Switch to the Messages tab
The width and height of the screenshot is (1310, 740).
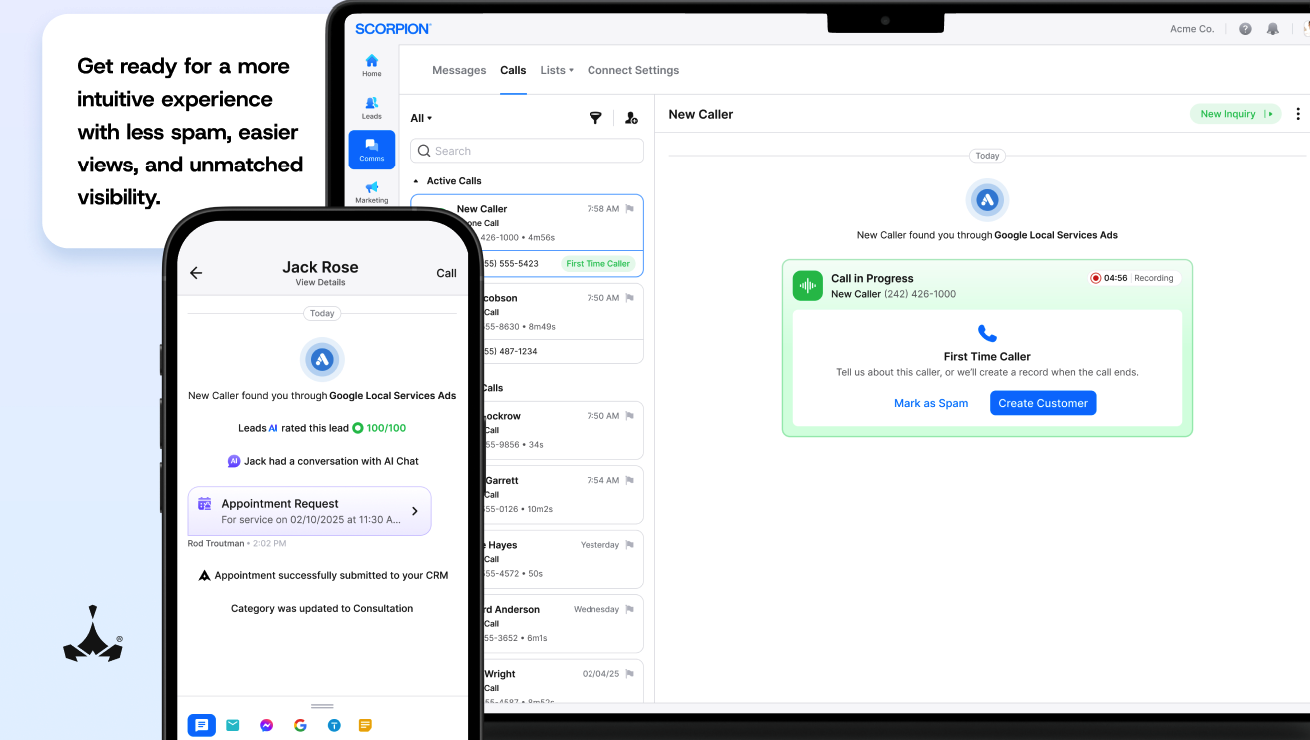click(x=459, y=70)
